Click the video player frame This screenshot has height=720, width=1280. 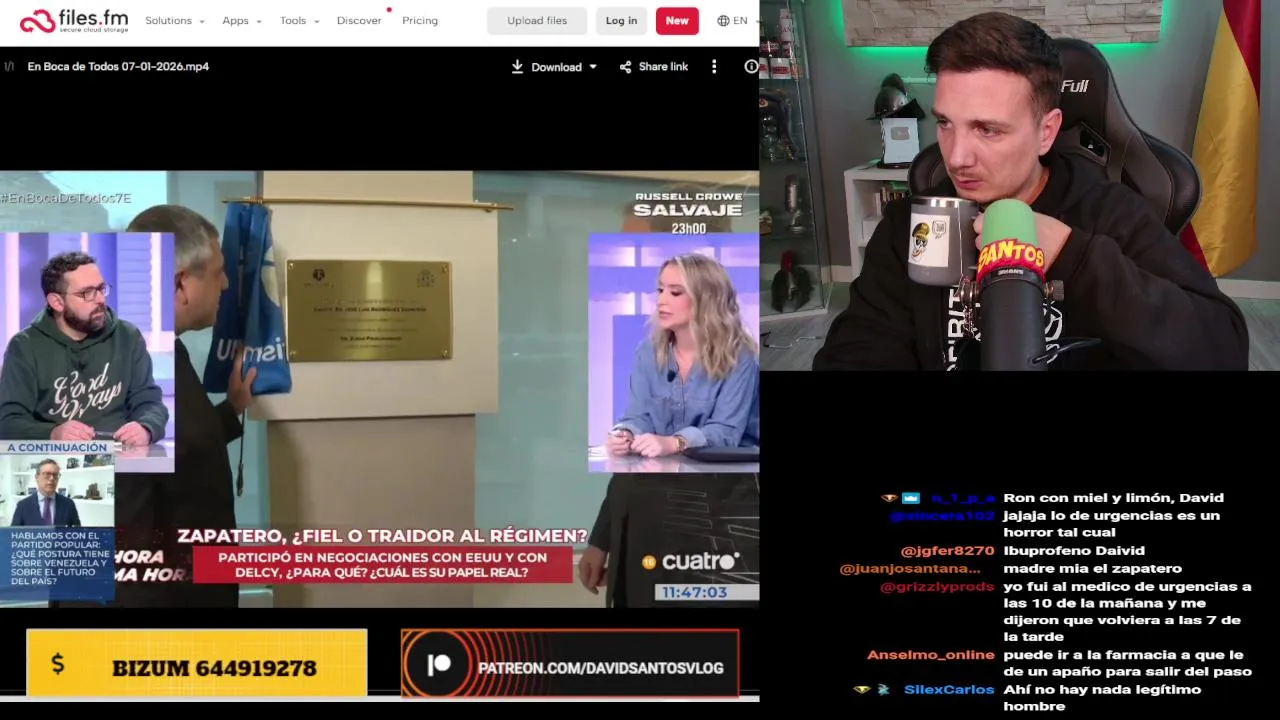click(379, 389)
